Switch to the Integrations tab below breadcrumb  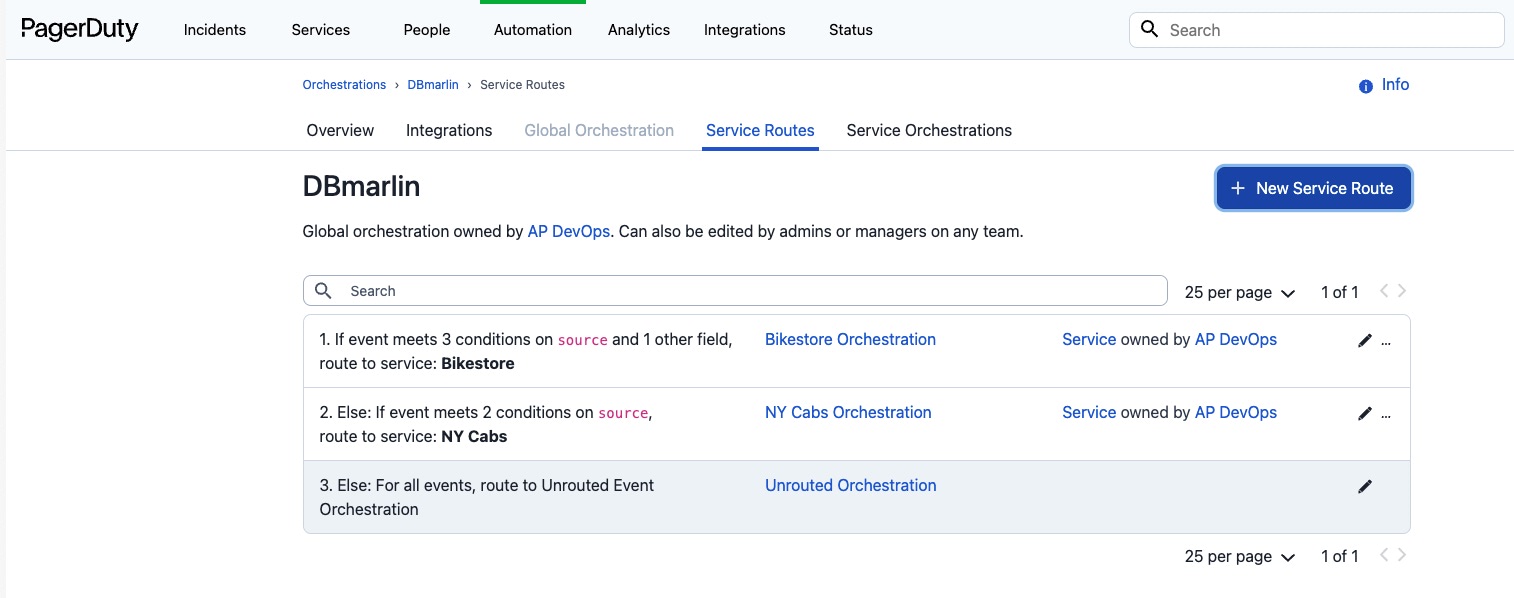point(449,130)
